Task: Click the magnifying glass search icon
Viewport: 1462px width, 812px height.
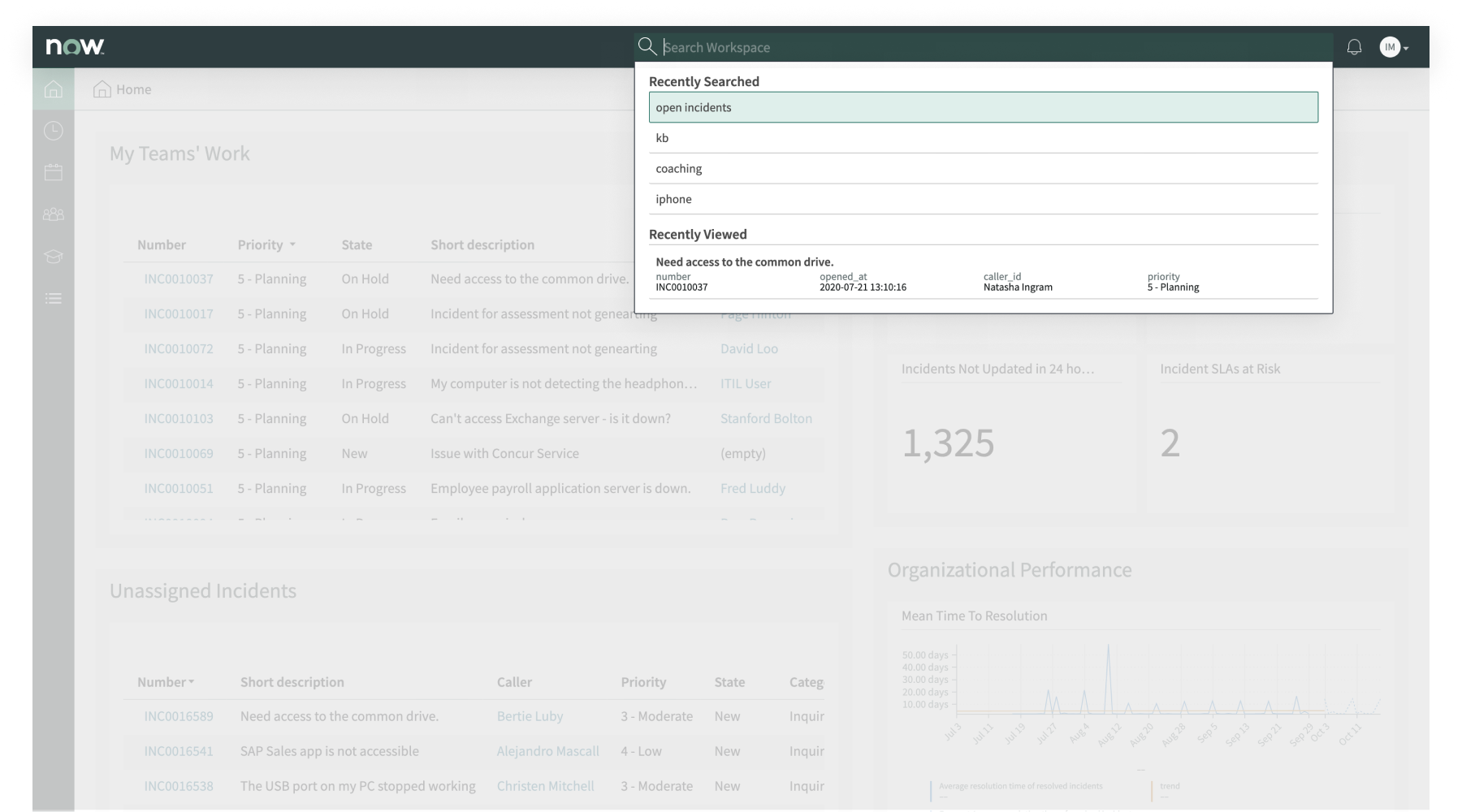Action: click(x=647, y=46)
